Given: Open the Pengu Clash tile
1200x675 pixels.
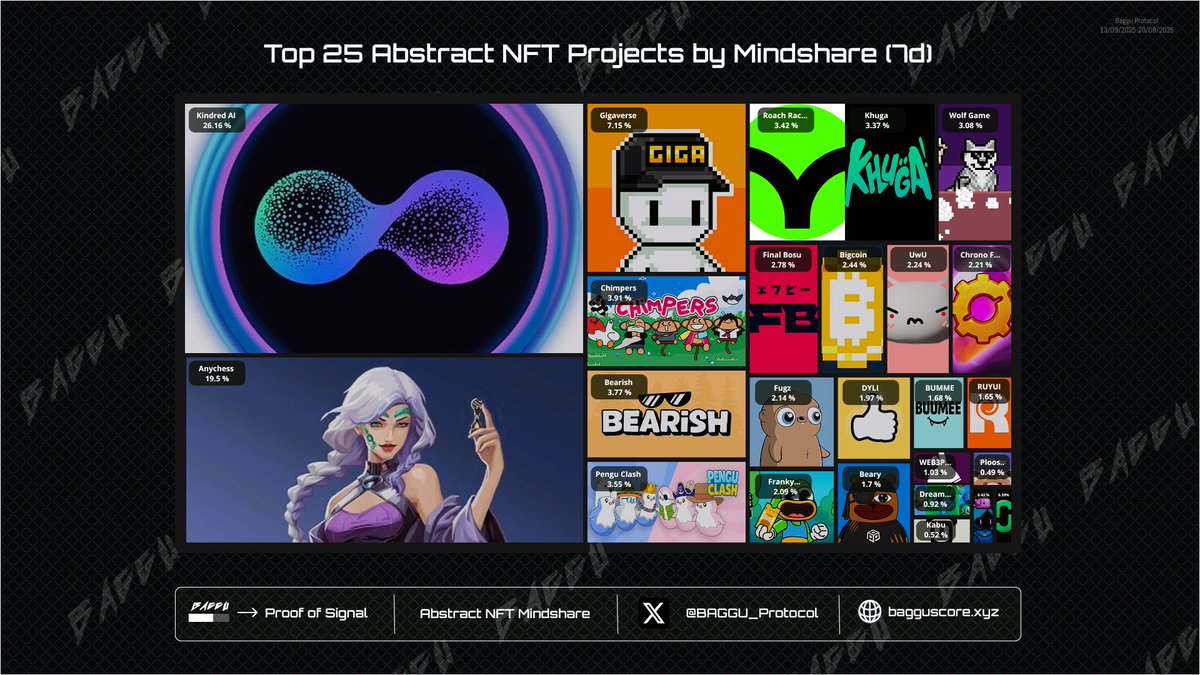Looking at the screenshot, I should (x=667, y=502).
